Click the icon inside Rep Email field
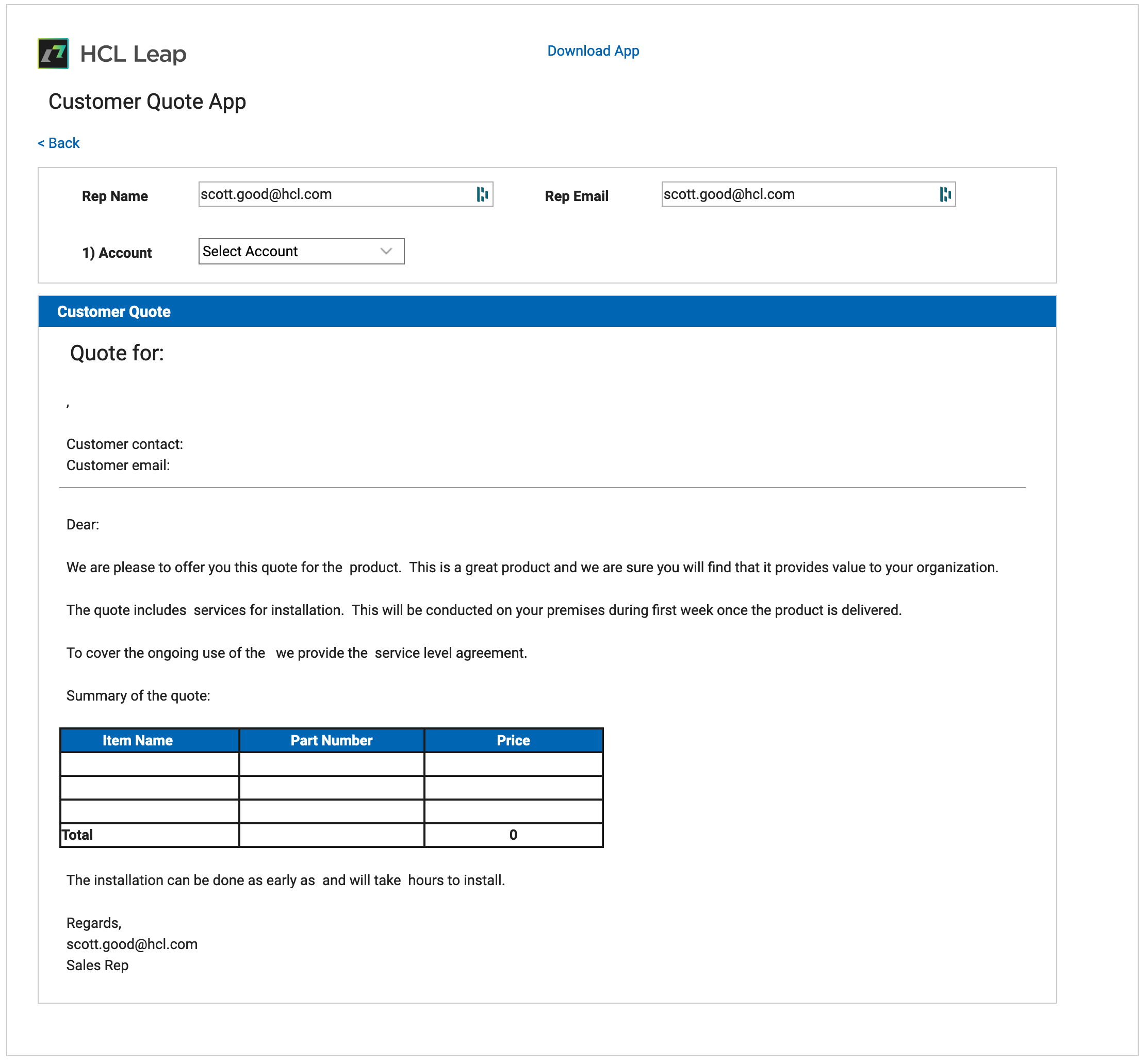The width and height of the screenshot is (1148, 1064). pyautogui.click(x=946, y=195)
